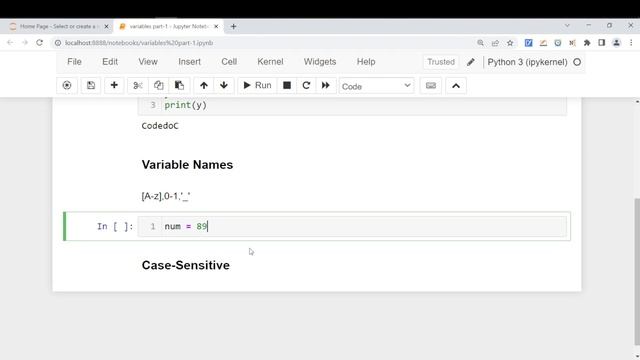Click the Python 3 (ipykernel) label
This screenshot has width=640, height=360.
coord(527,62)
